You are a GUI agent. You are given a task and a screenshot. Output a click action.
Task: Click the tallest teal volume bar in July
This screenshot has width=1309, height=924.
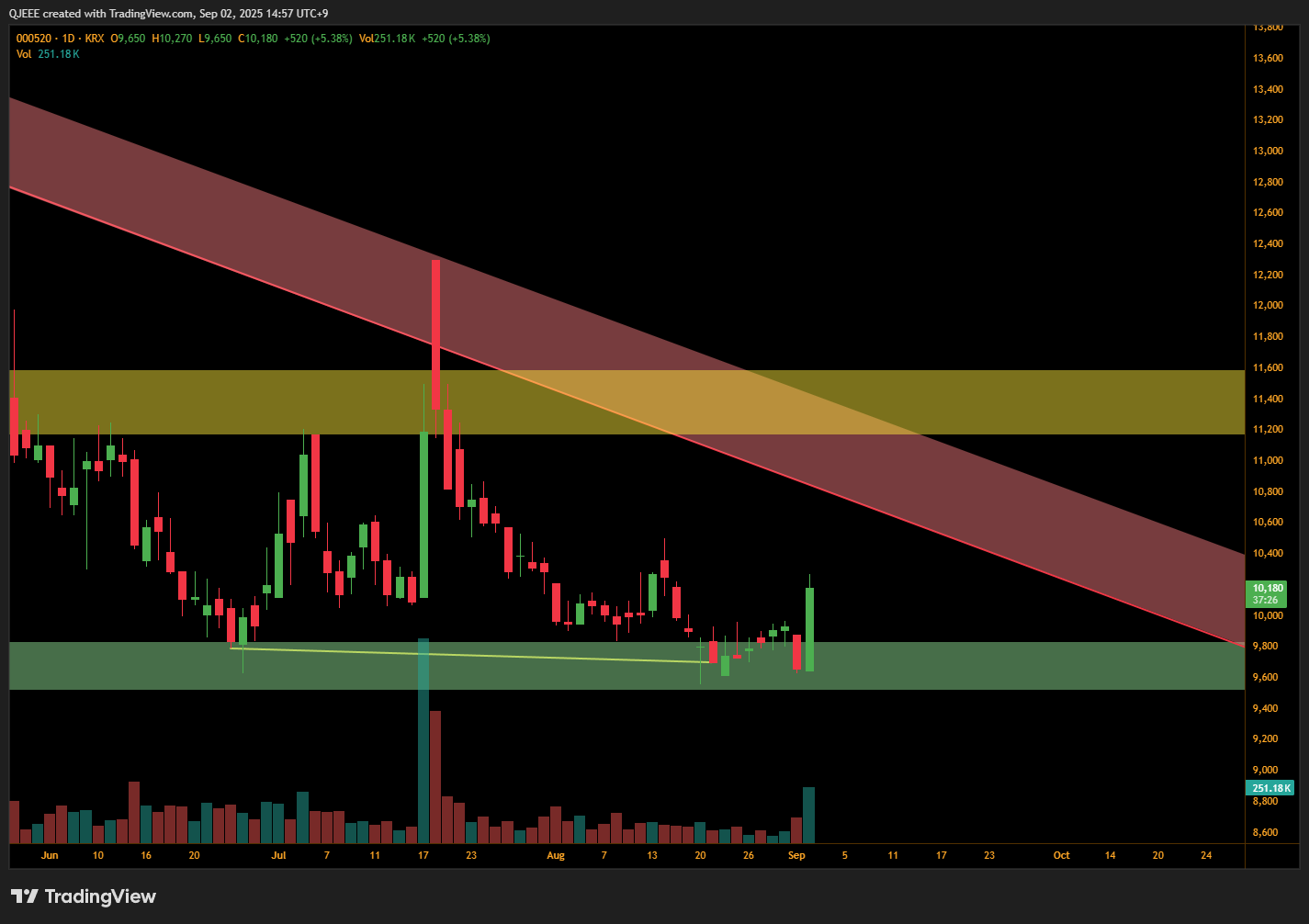pyautogui.click(x=423, y=740)
